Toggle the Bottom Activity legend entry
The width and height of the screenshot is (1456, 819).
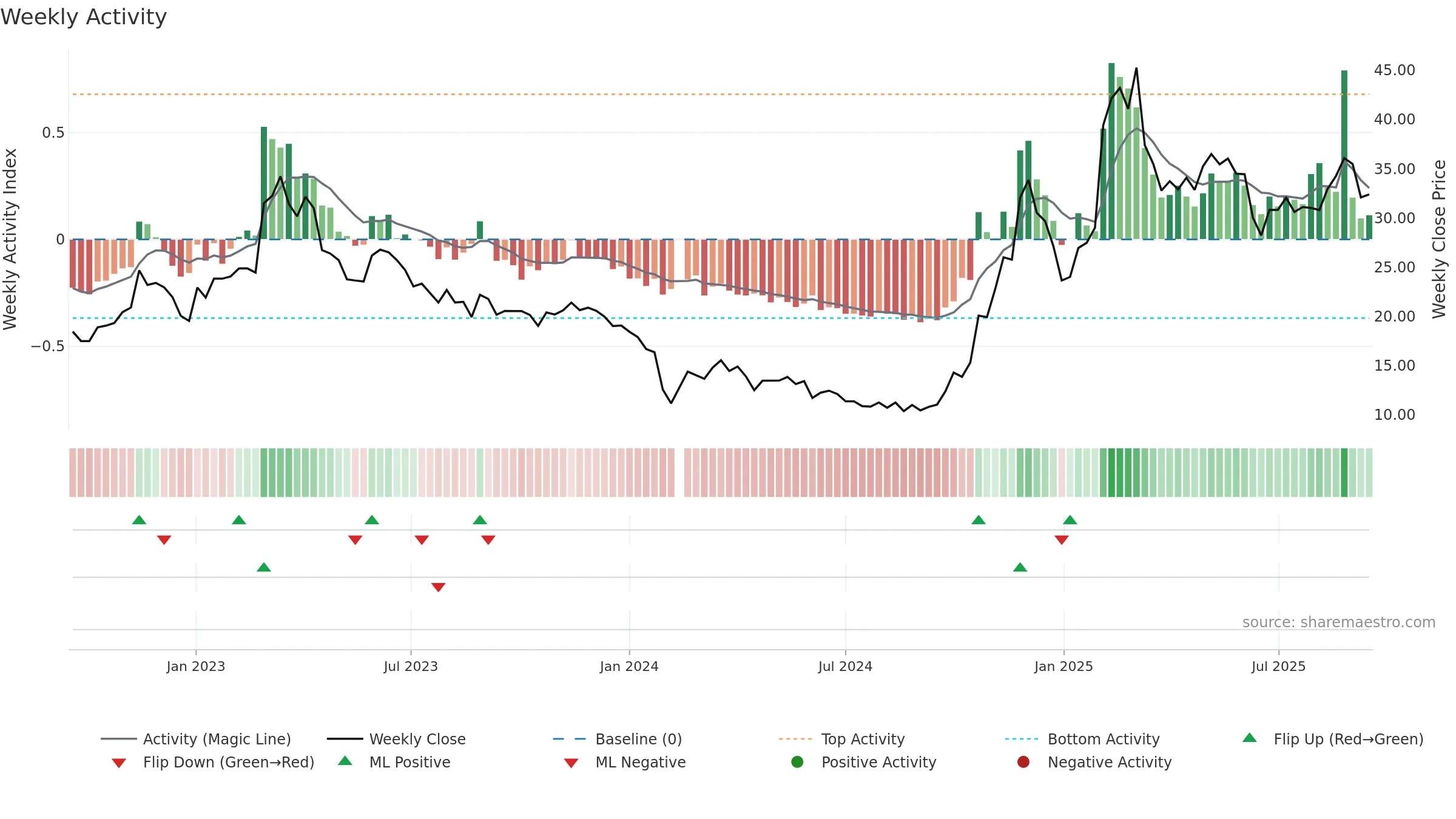pos(1082,739)
